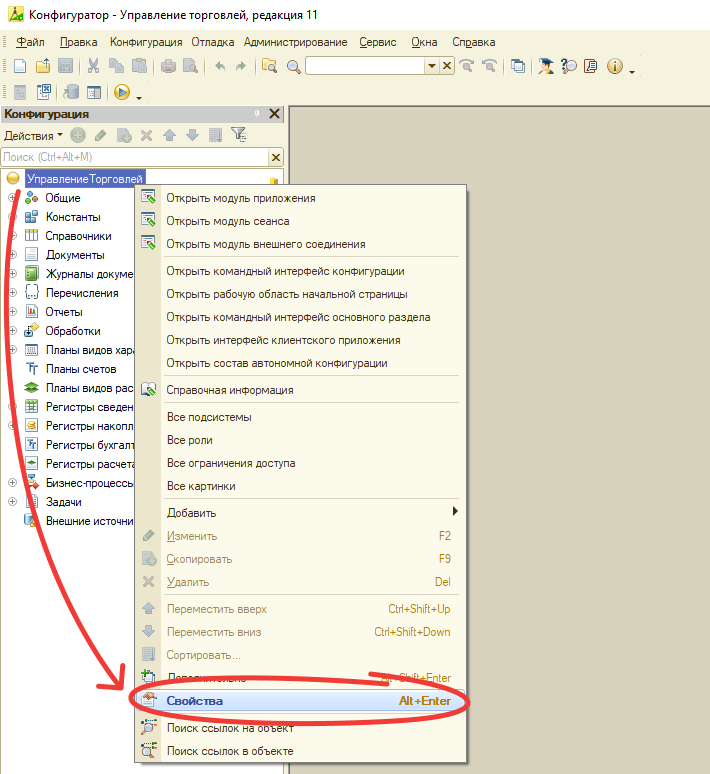Viewport: 710px width, 774px height.
Task: Open the Добавить submenu
Action: [x=300, y=512]
